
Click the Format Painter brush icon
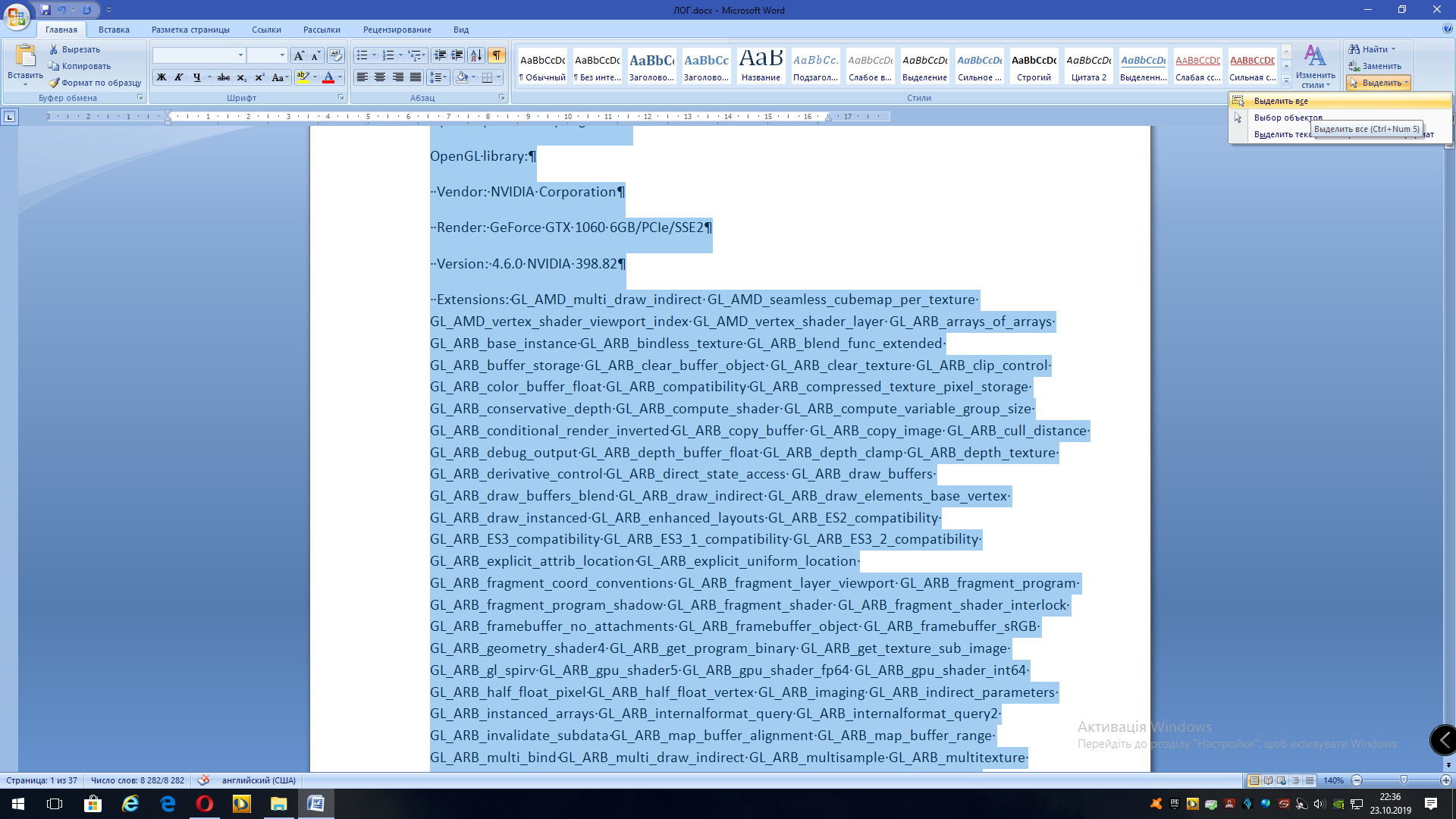click(x=55, y=83)
